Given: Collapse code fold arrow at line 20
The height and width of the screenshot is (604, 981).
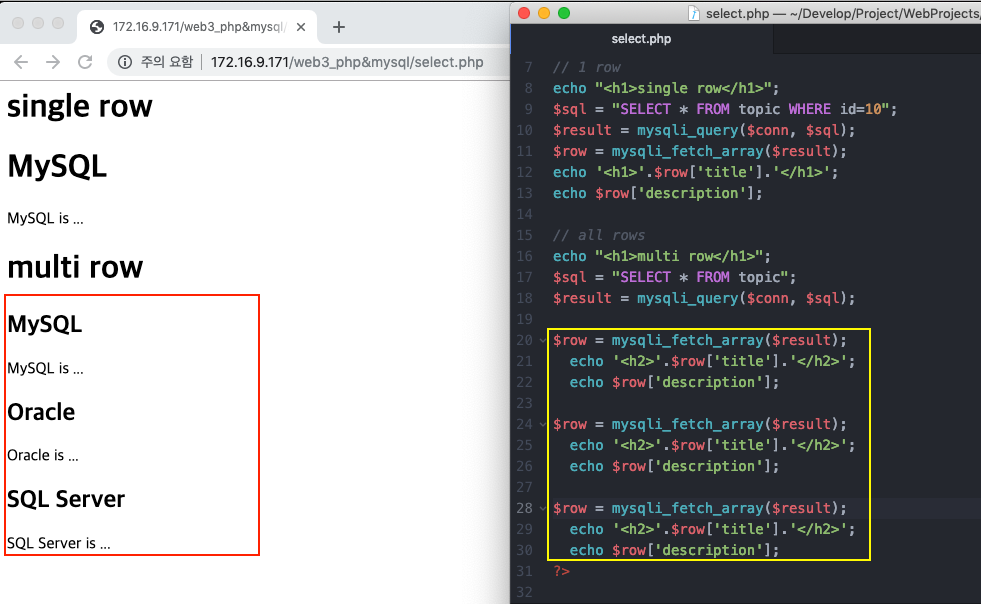Looking at the screenshot, I should [x=542, y=340].
